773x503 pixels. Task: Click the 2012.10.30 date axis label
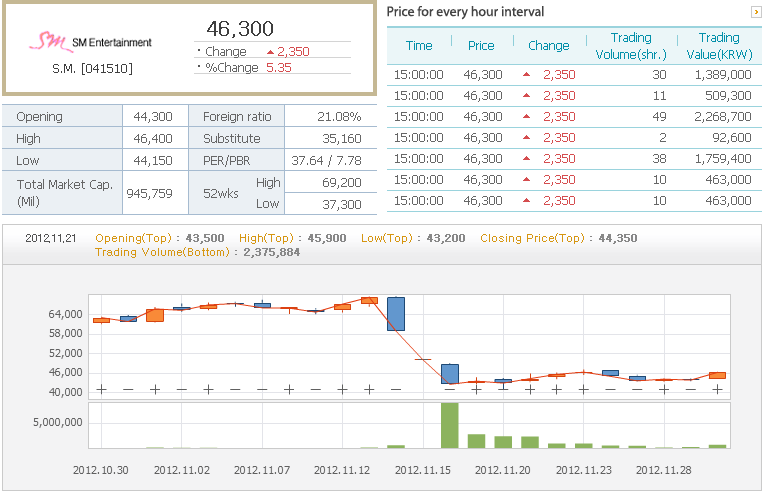tap(101, 470)
